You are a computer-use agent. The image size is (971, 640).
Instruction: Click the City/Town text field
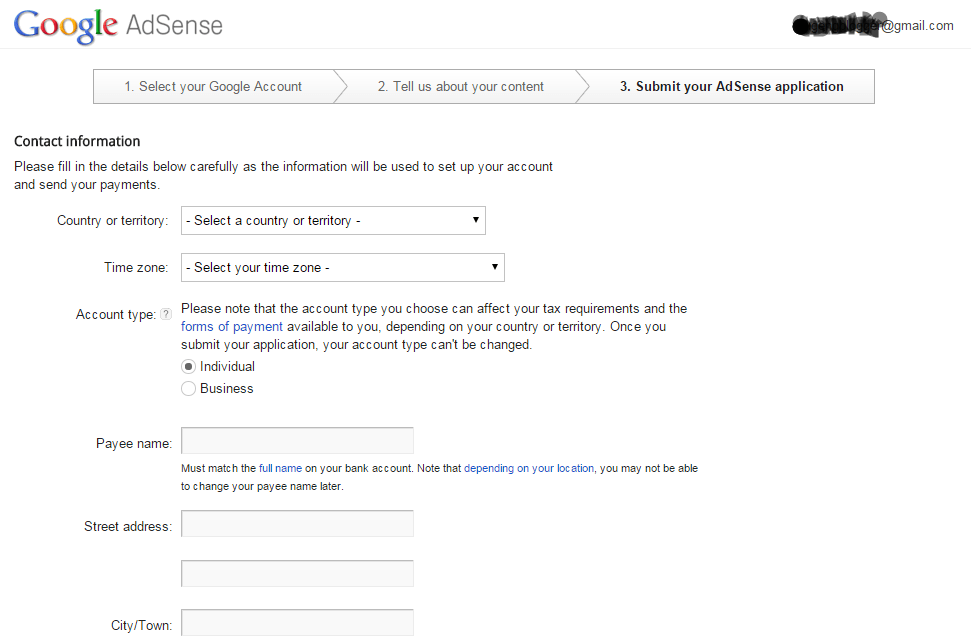[x=297, y=623]
